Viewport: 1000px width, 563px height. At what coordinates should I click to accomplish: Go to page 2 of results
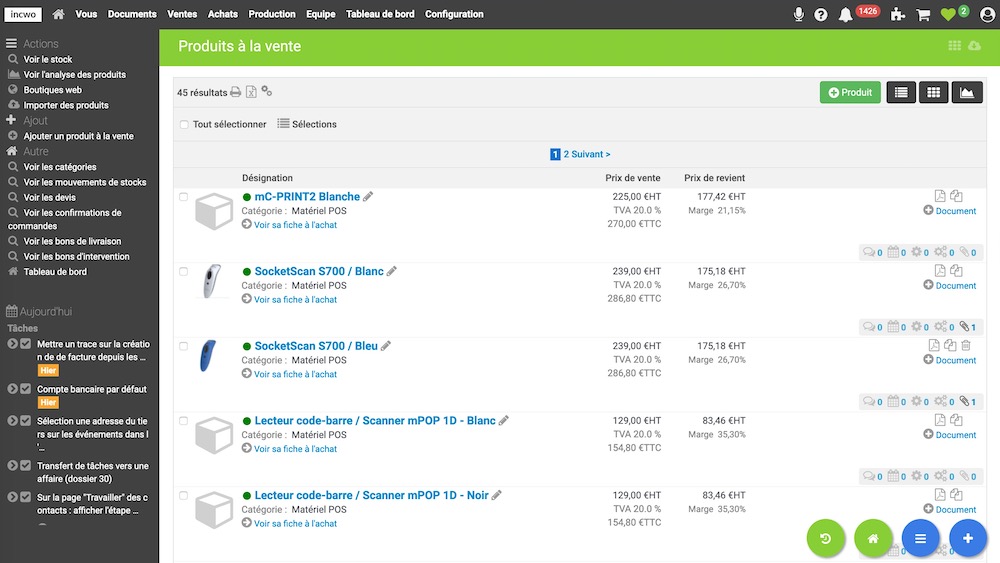[x=566, y=154]
